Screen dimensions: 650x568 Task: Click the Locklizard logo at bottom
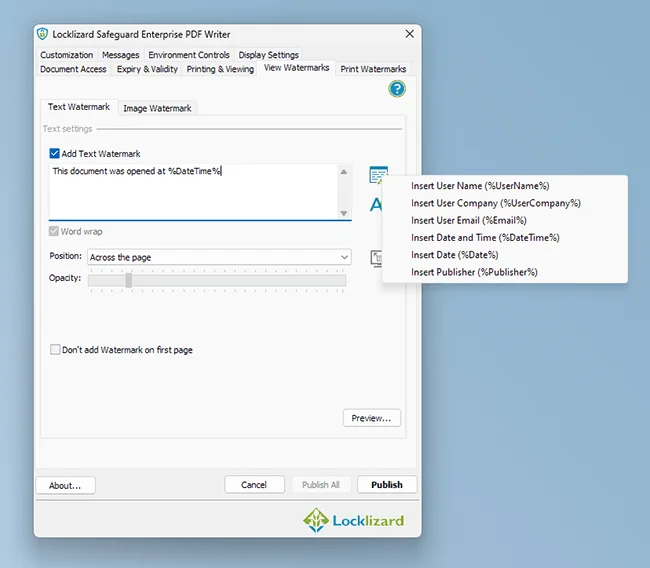(353, 520)
